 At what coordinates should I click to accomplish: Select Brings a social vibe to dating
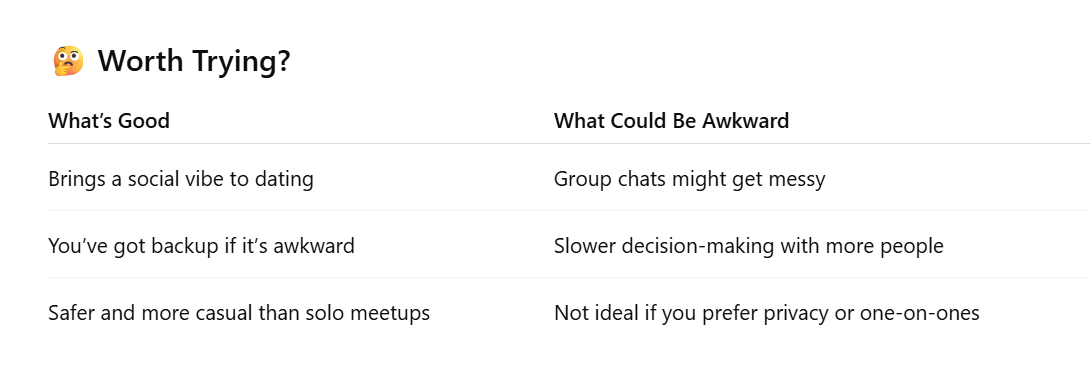click(x=181, y=179)
